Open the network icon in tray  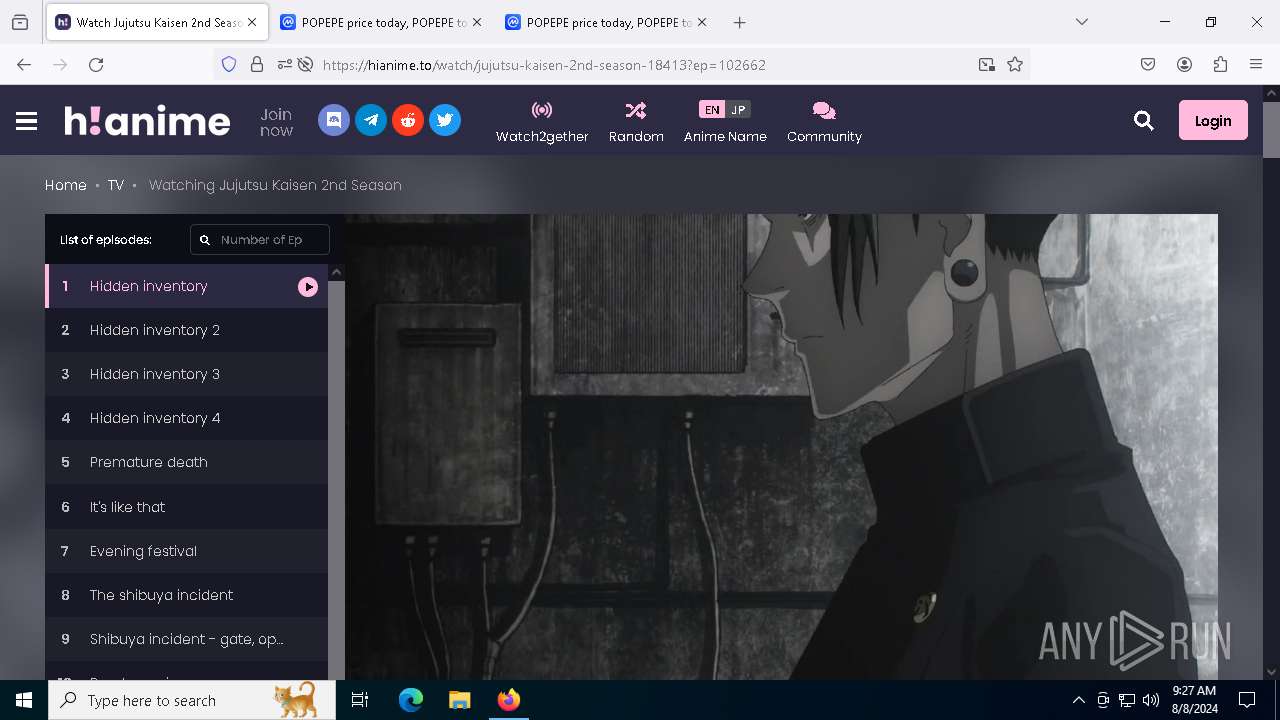1127,700
